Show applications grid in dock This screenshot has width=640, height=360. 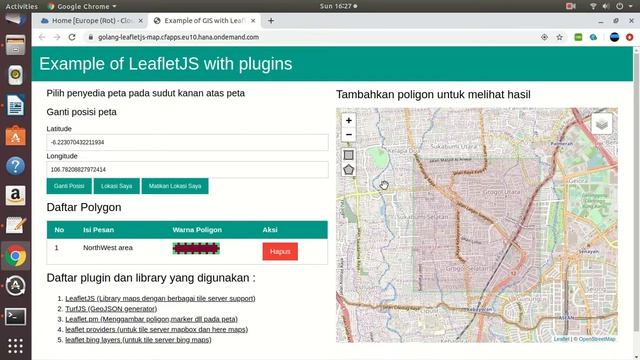pos(16,346)
